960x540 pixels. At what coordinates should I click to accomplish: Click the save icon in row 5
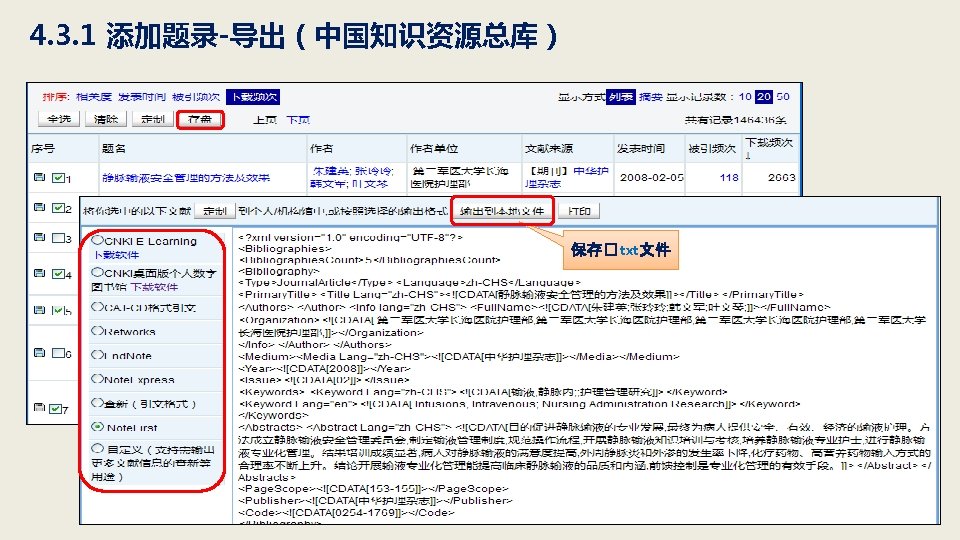tap(39, 310)
